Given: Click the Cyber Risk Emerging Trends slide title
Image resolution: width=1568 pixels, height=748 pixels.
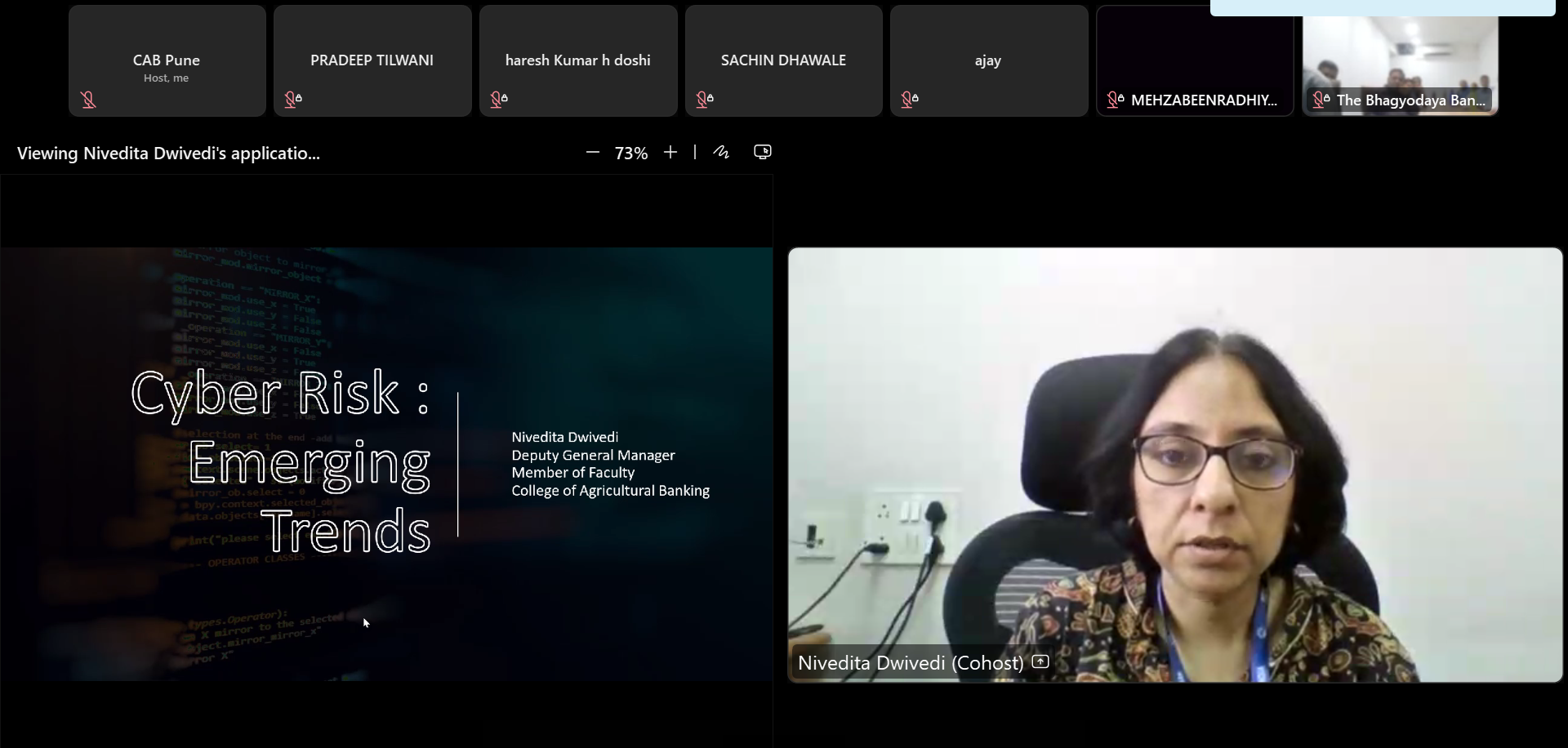Looking at the screenshot, I should click(282, 462).
